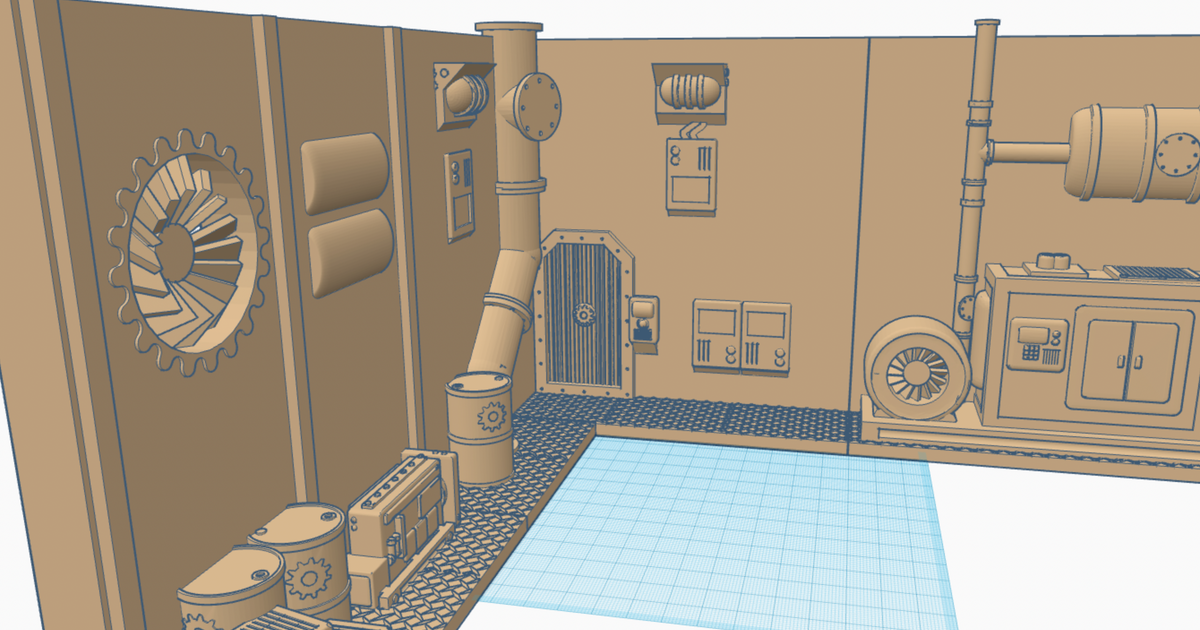1200x630 pixels.
Task: Select the oval boiler unit on the back wall
Action: point(688,90)
